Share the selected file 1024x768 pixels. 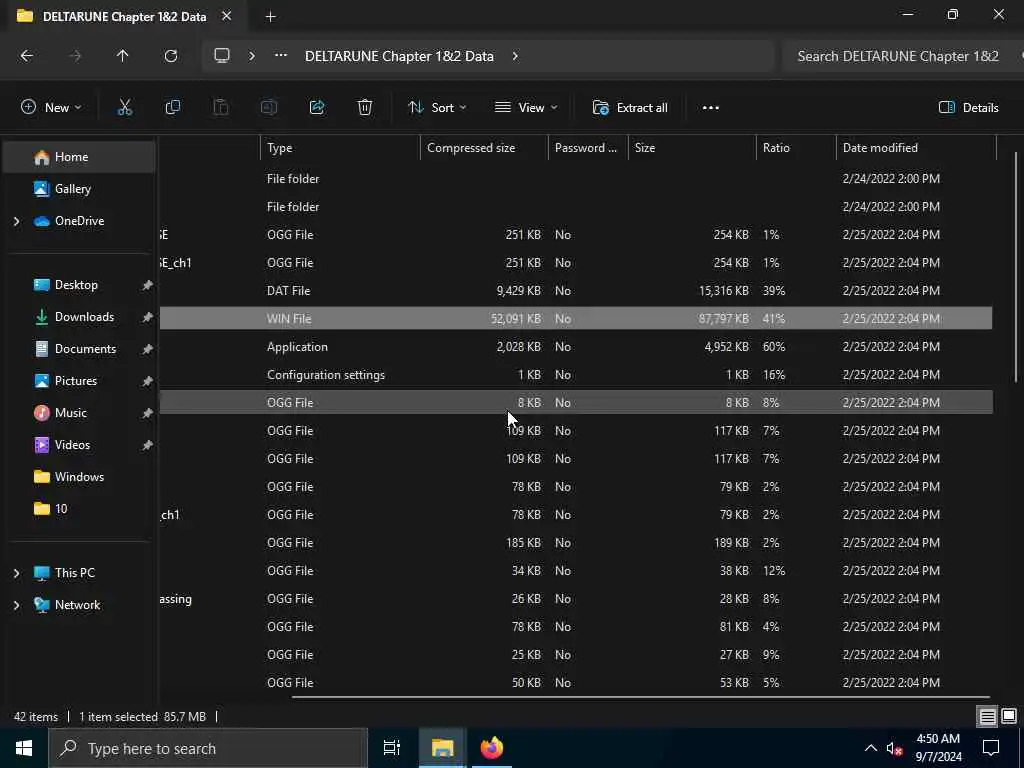click(x=317, y=108)
